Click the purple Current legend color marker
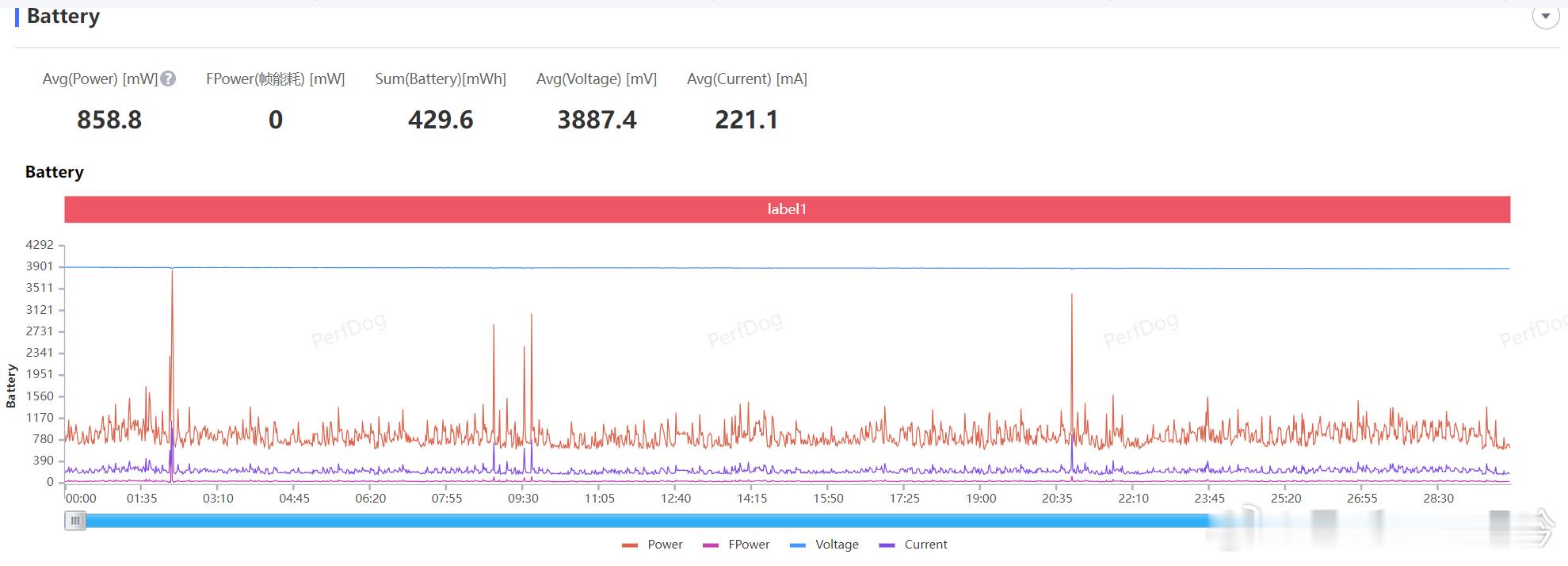The image size is (1568, 566). [x=887, y=545]
